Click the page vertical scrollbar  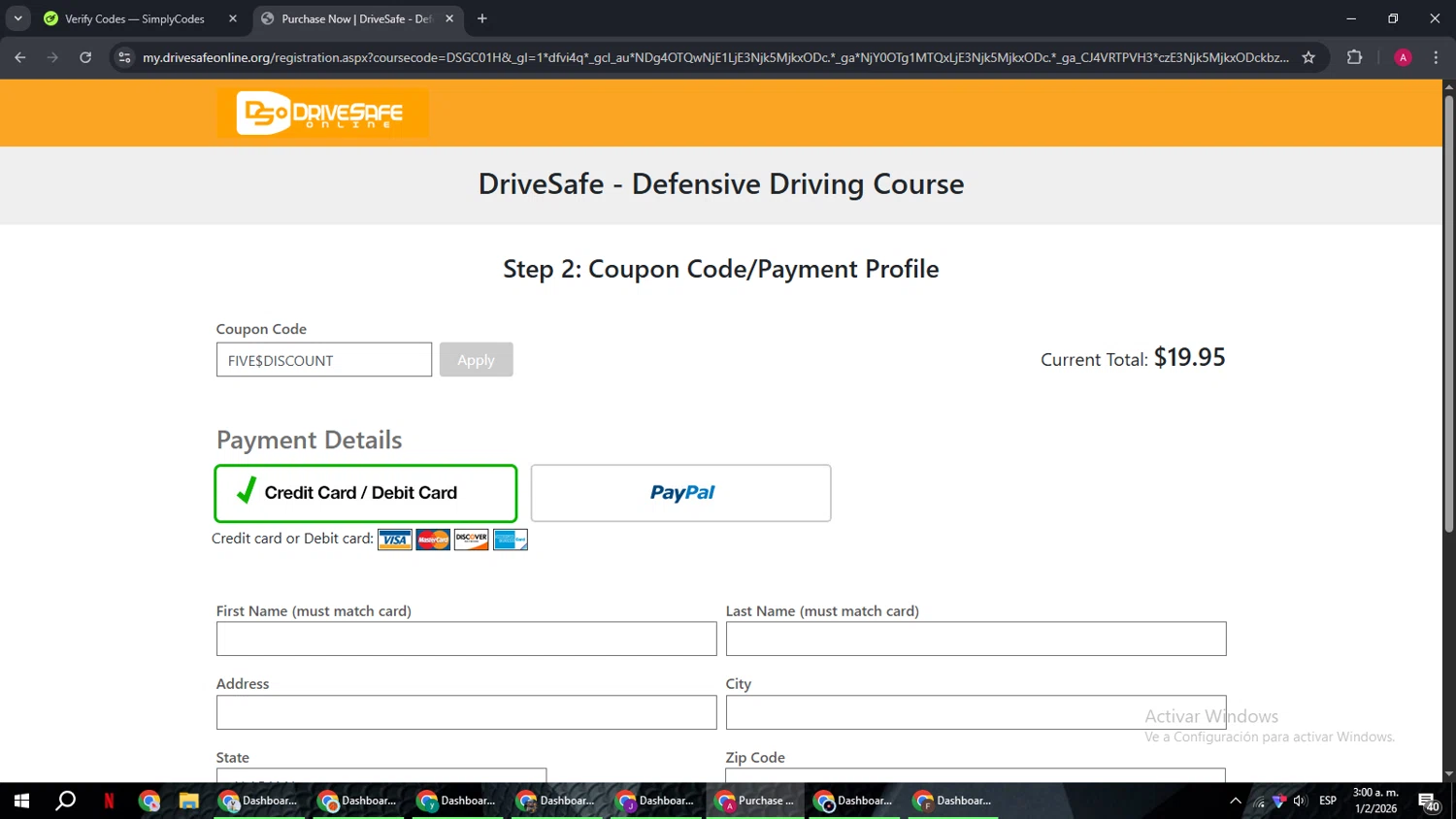coord(1448,312)
